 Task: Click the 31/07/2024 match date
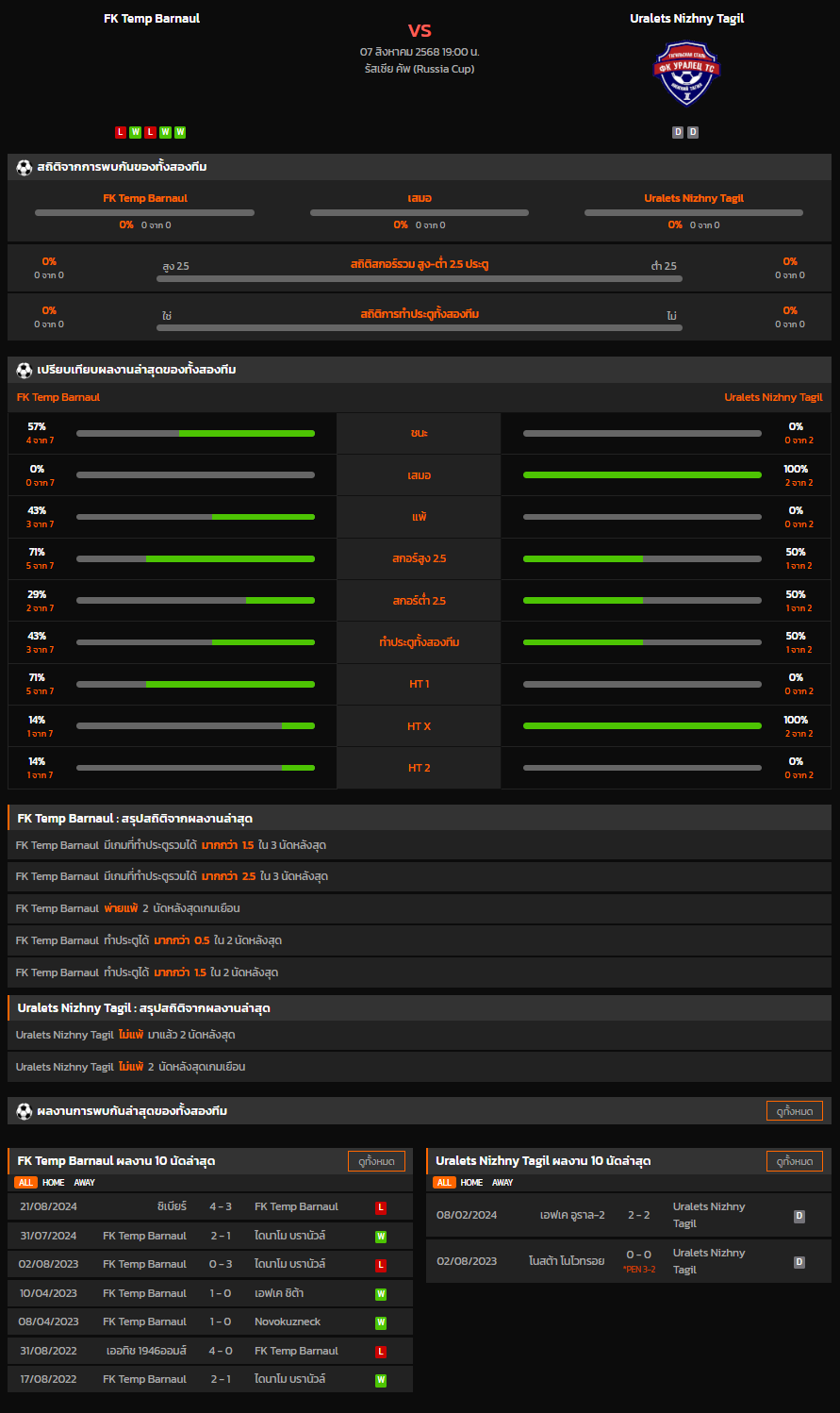pyautogui.click(x=48, y=1236)
